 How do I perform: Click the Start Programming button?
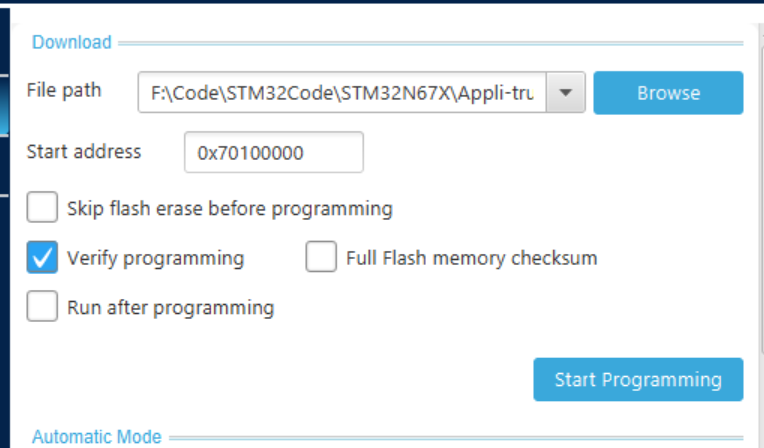[x=638, y=379]
